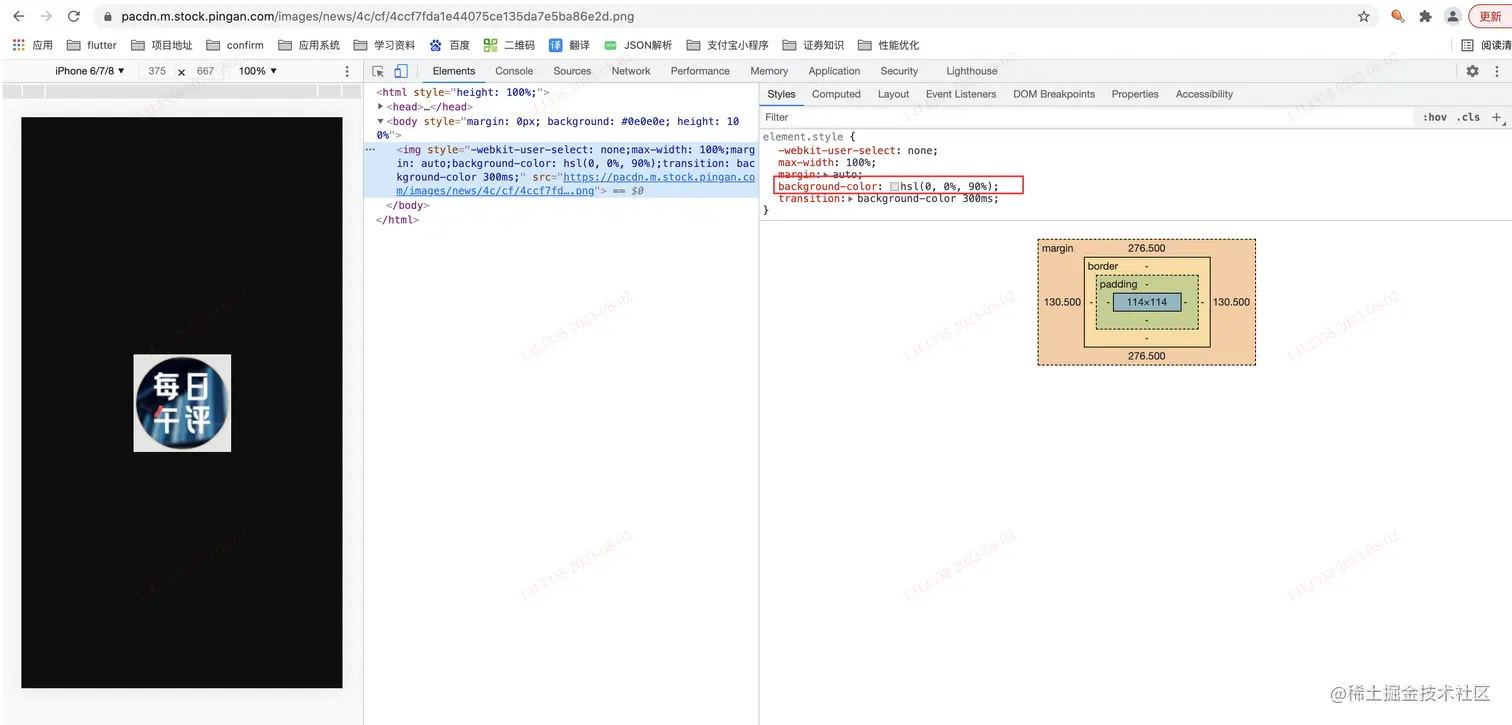Image resolution: width=1512 pixels, height=725 pixels.
Task: Expand the margin shorthand triangle in Styles
Action: coord(826,175)
